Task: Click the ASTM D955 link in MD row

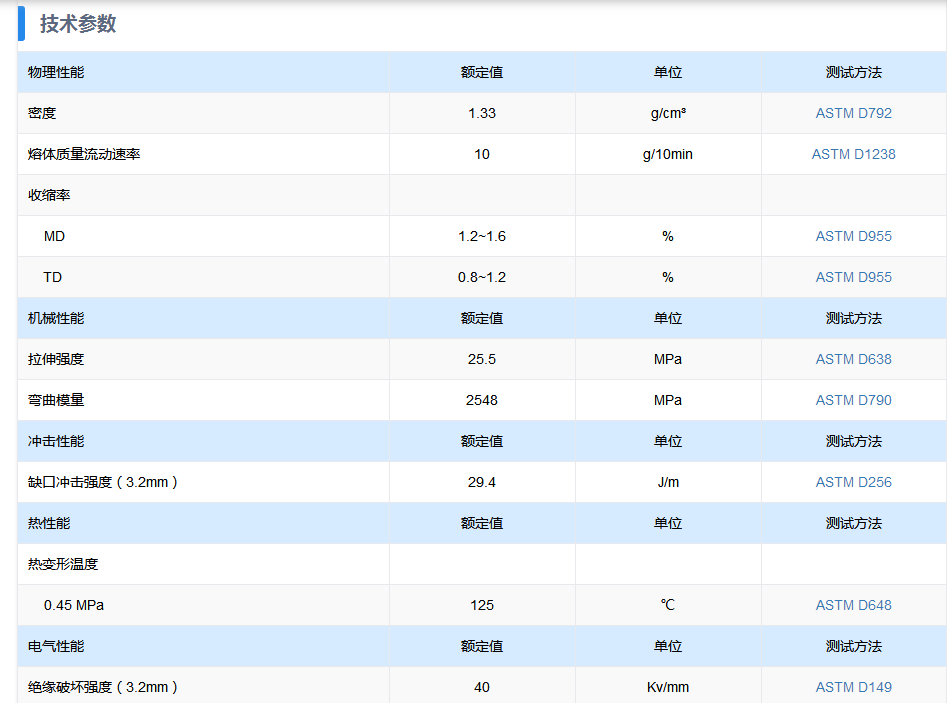Action: point(853,236)
